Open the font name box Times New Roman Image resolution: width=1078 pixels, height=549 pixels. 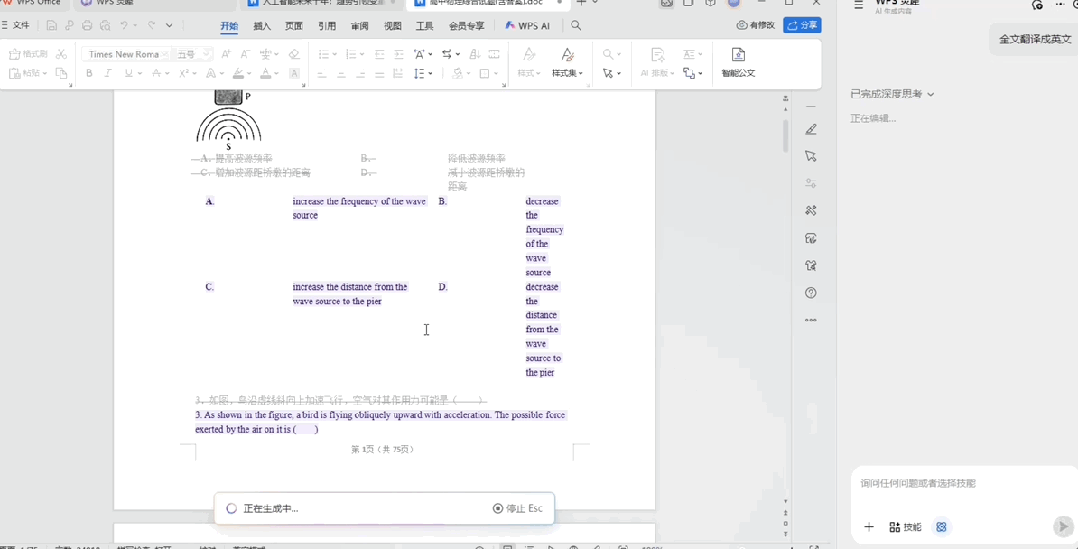124,54
